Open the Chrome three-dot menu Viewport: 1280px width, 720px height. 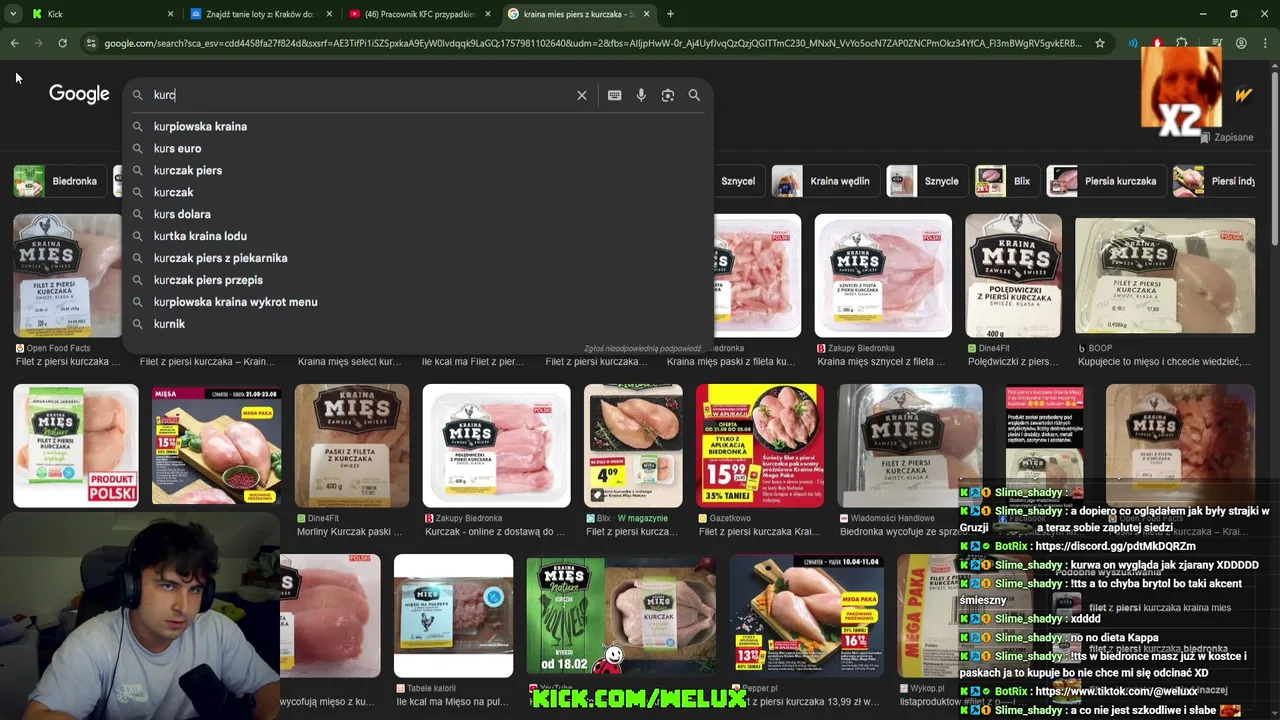click(1265, 43)
